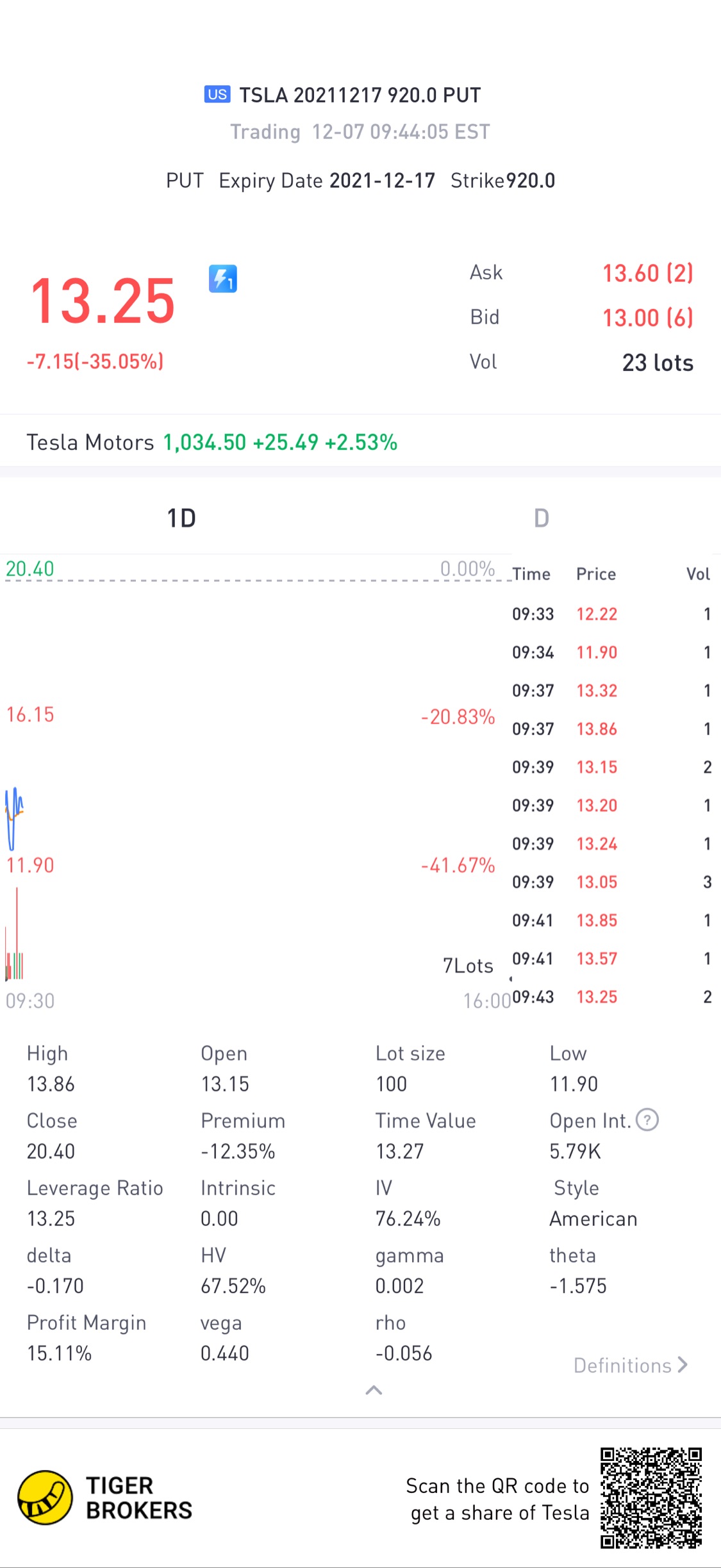Select the 09:33 trade at 12.22
The width and height of the screenshot is (721, 1568).
coord(612,614)
